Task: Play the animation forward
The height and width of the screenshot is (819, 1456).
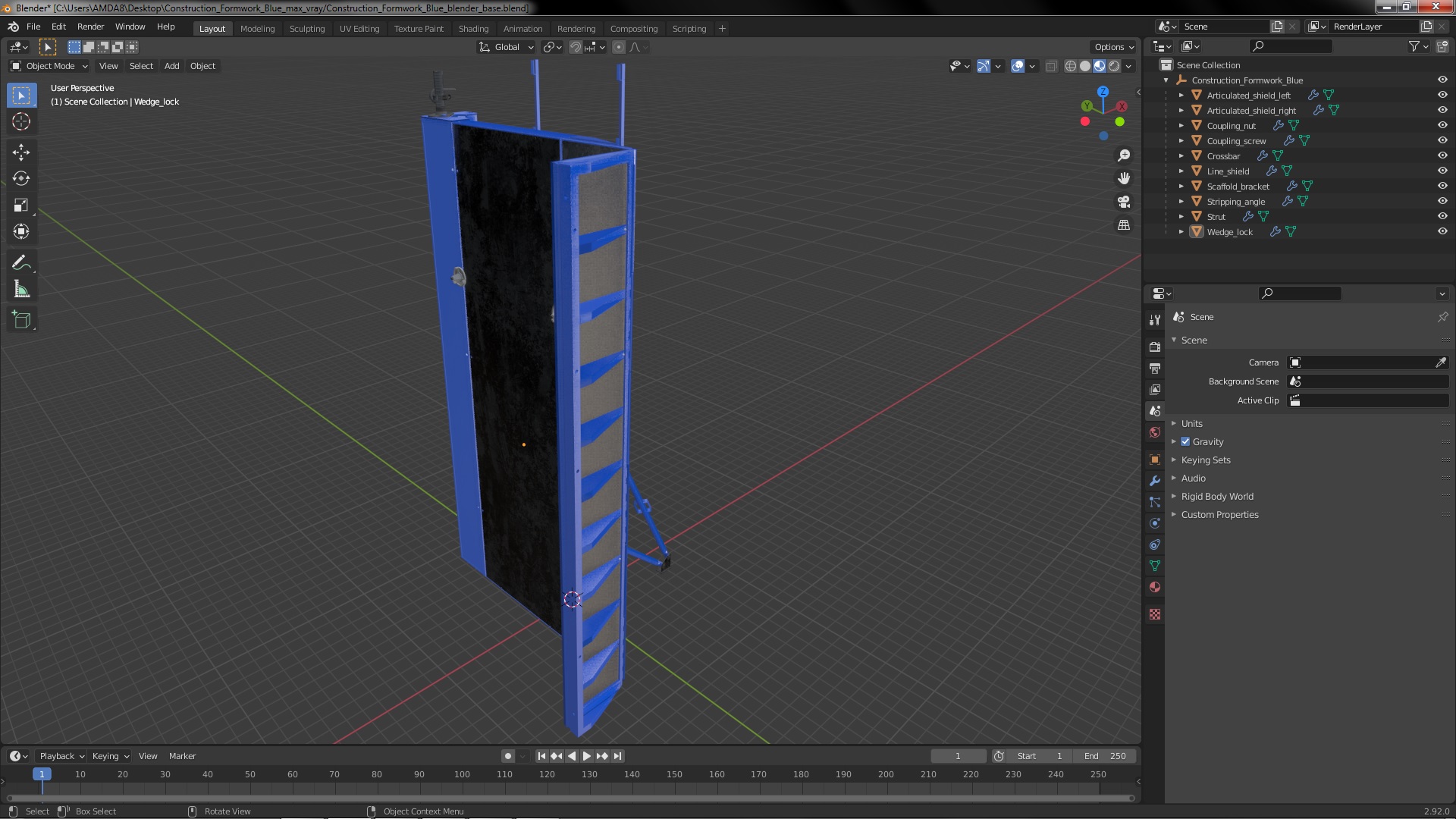Action: [x=587, y=756]
